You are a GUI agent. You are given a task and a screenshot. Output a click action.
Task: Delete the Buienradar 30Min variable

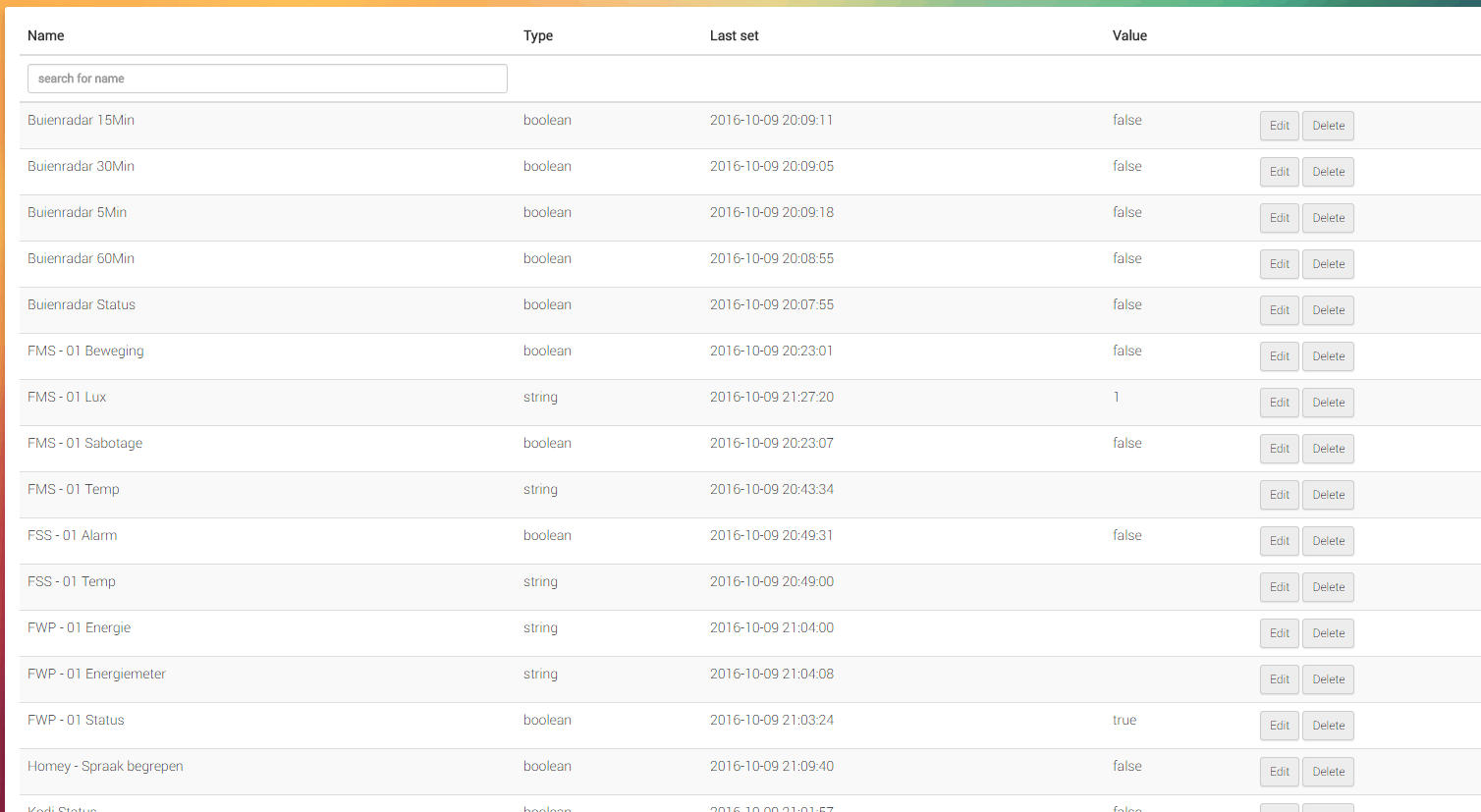point(1329,172)
